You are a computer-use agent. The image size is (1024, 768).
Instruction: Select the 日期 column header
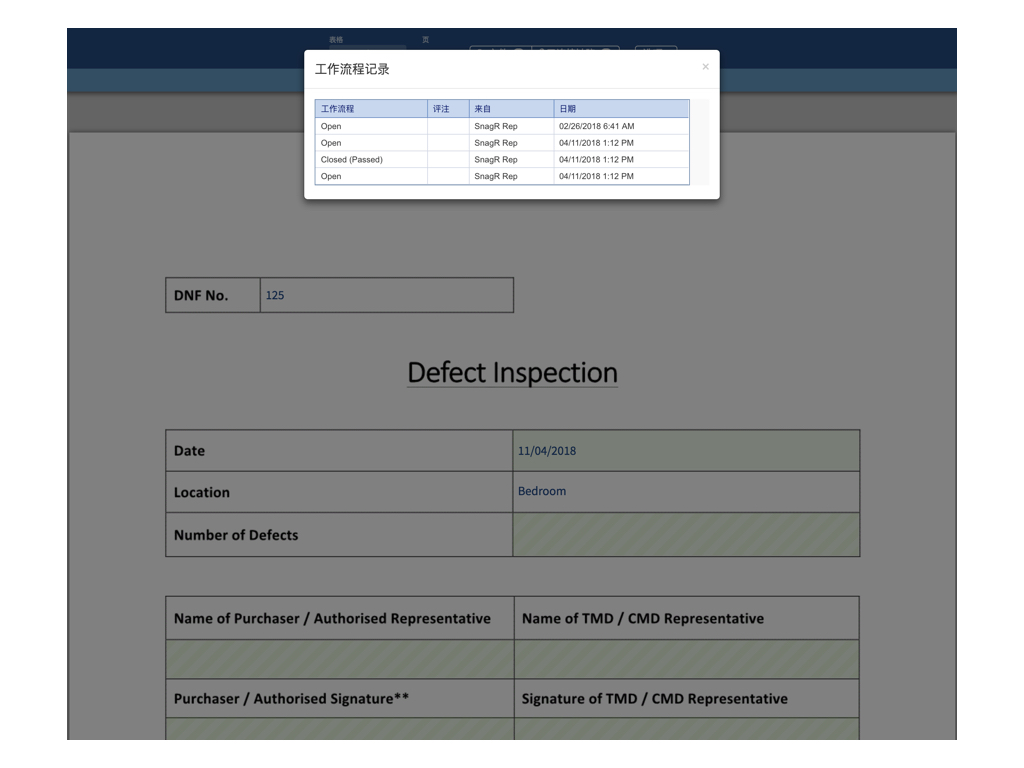[x=621, y=108]
